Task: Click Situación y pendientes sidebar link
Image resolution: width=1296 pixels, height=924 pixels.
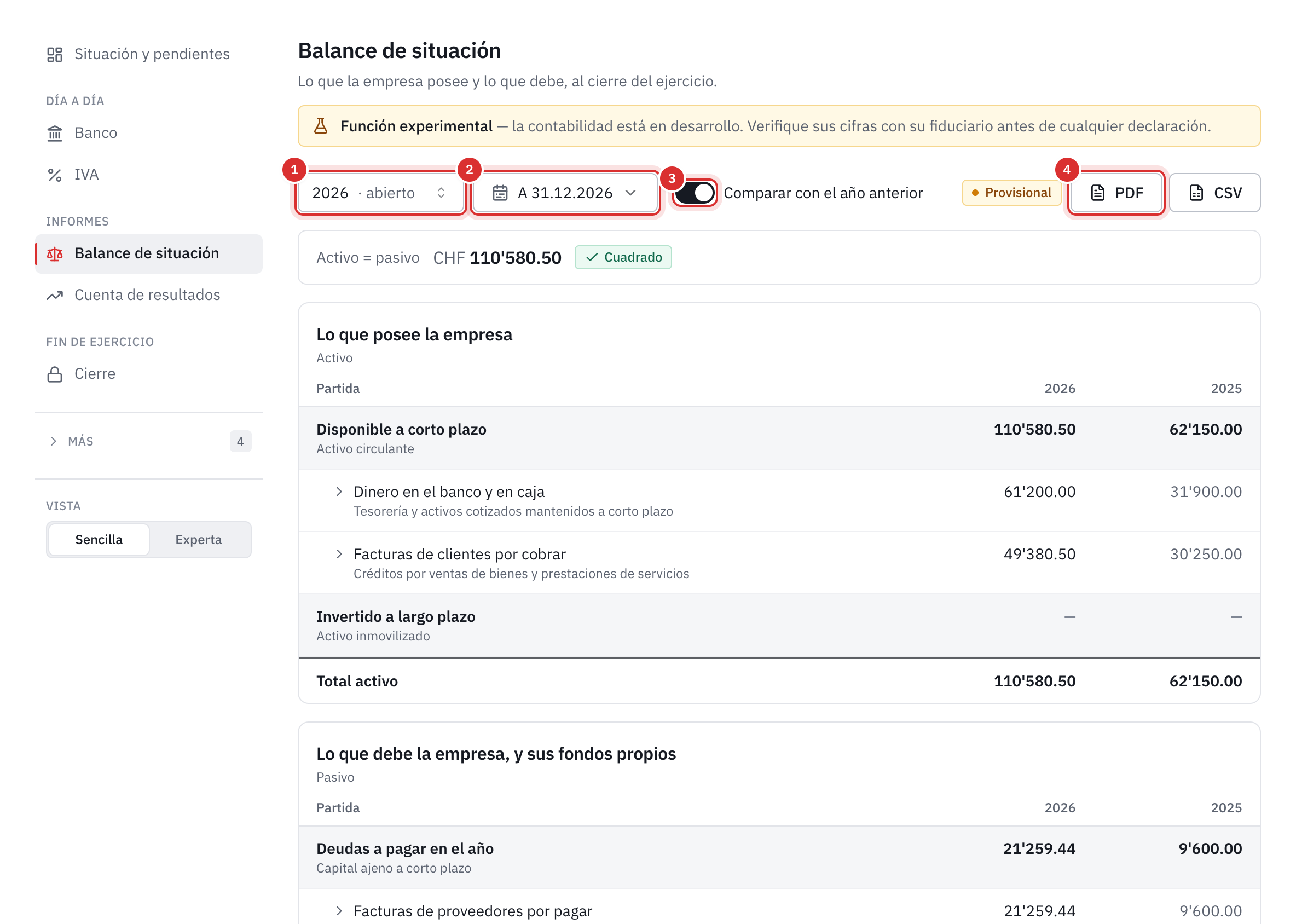Action: click(149, 55)
